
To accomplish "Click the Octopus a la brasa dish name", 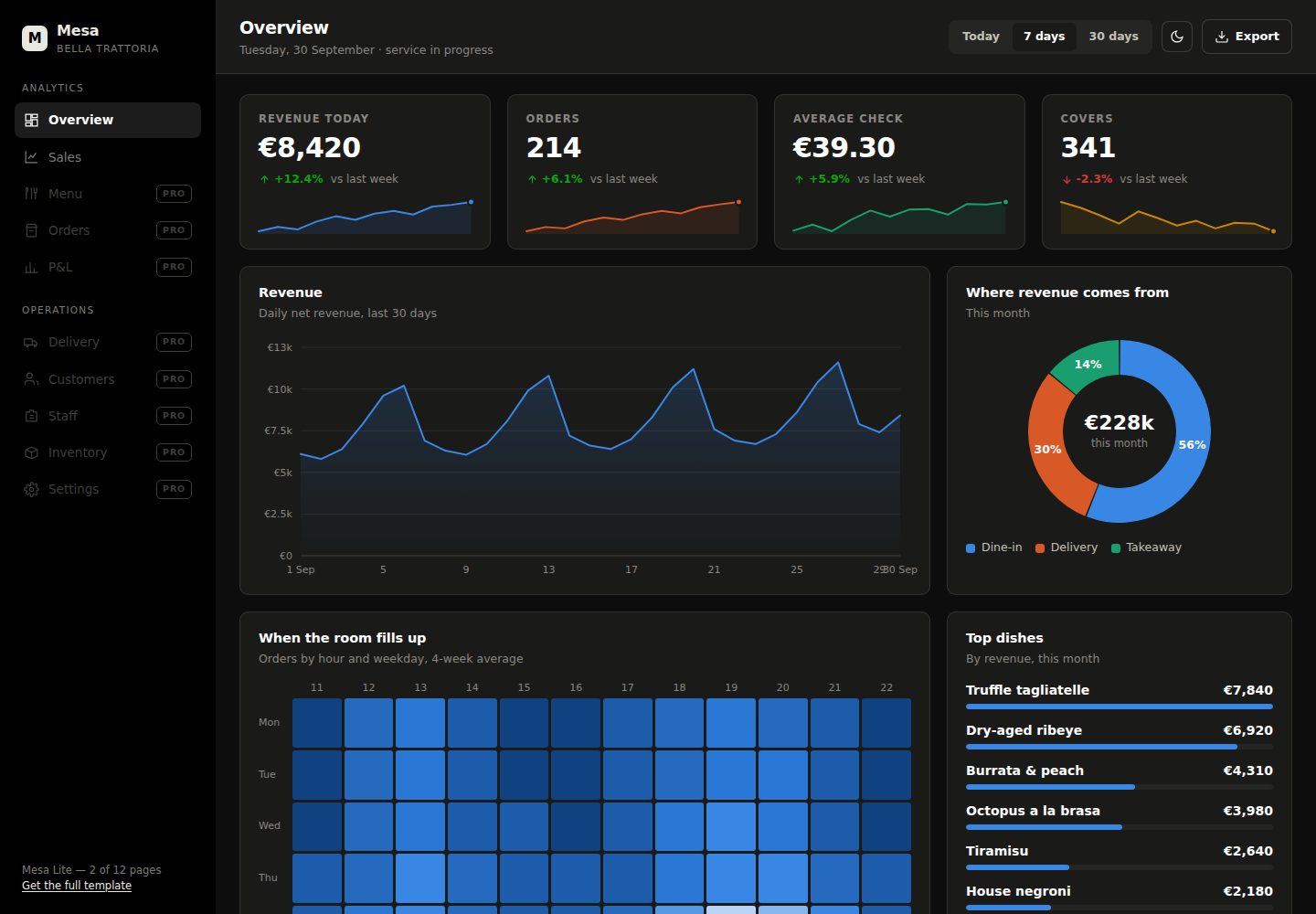I will tap(1033, 811).
